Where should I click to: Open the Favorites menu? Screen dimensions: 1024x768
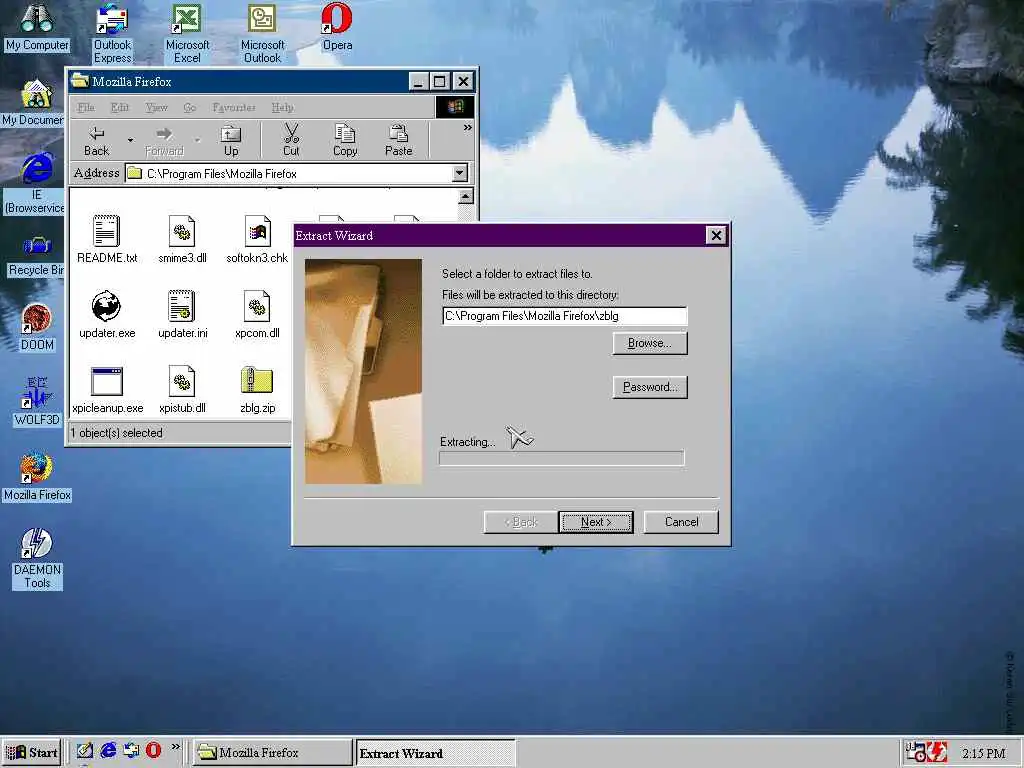pyautogui.click(x=234, y=107)
